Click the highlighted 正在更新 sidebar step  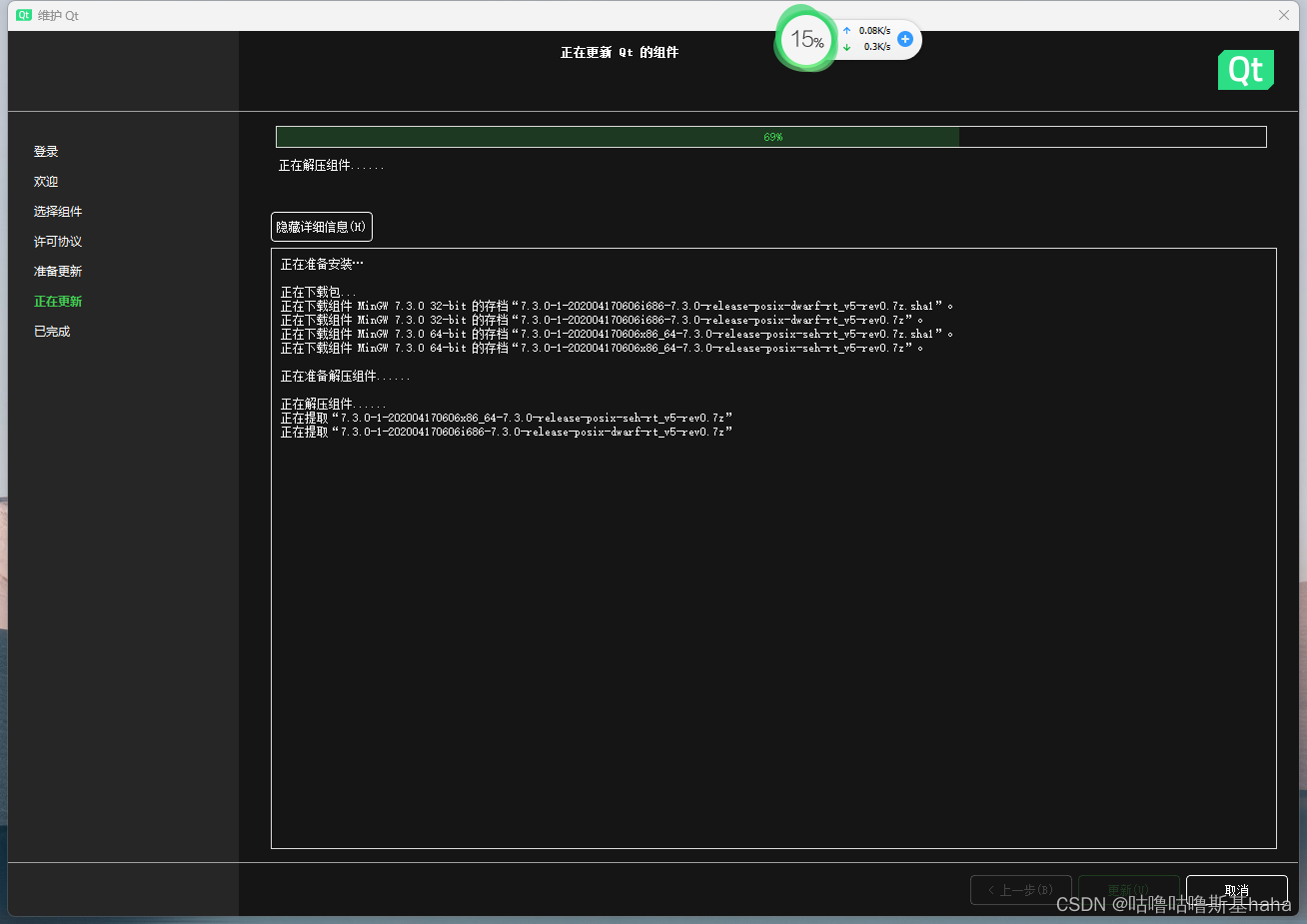58,301
